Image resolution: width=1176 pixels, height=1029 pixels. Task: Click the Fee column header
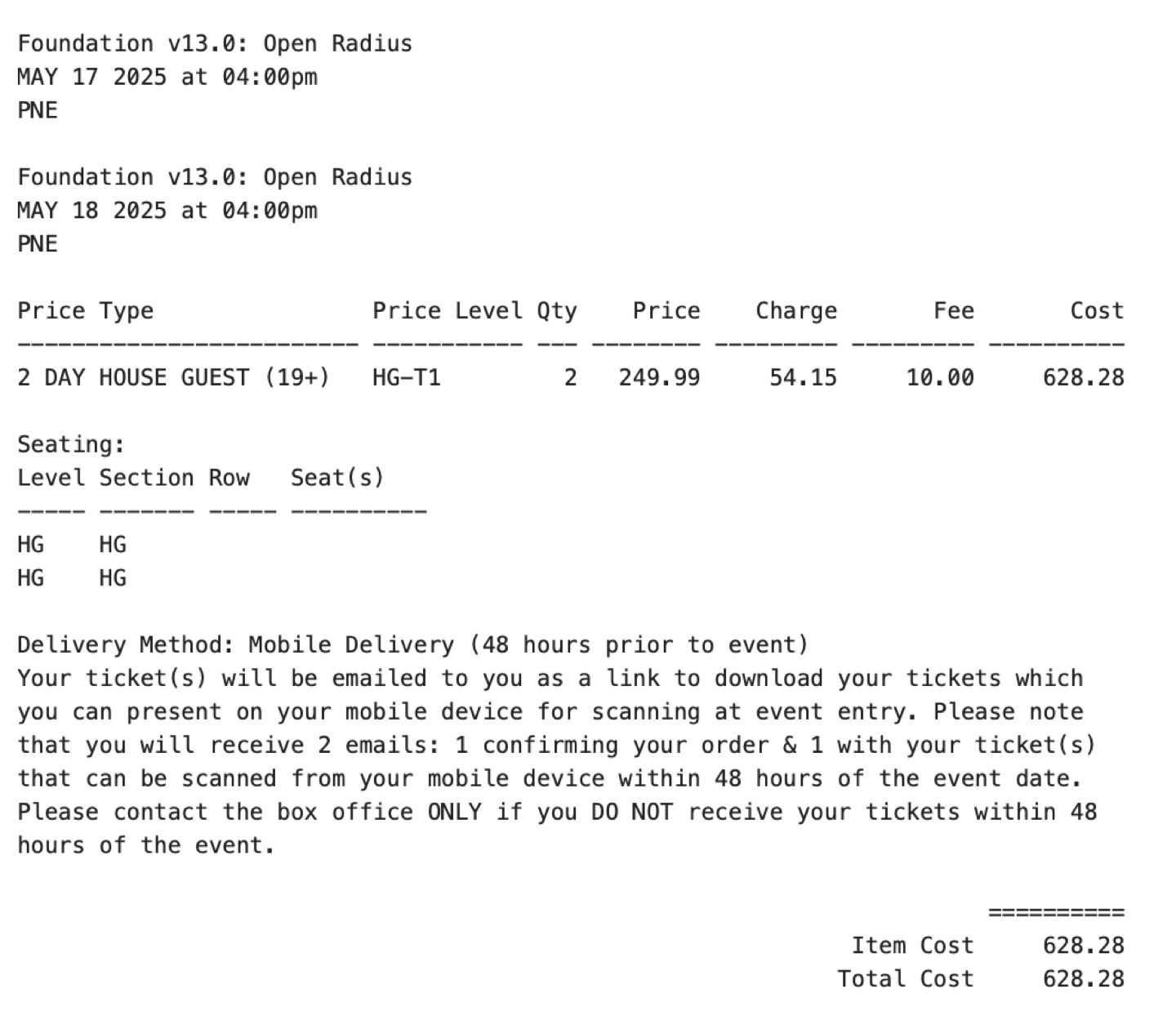tap(954, 310)
